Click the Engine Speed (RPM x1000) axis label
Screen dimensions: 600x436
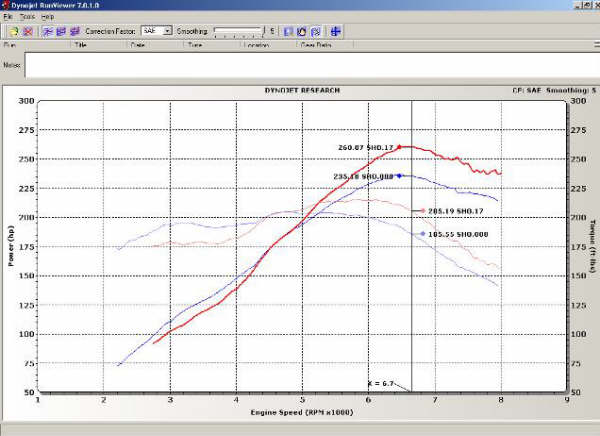pos(302,412)
